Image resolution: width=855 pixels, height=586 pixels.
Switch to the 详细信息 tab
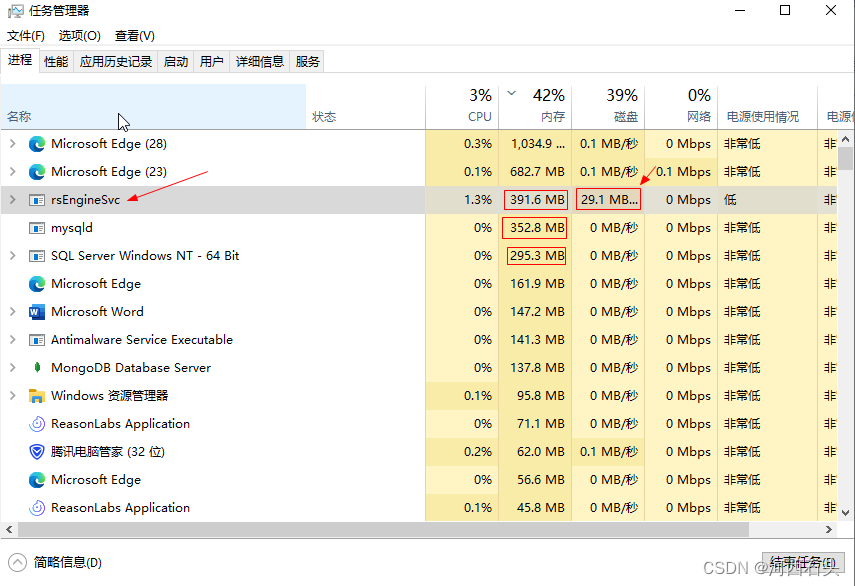pos(260,62)
